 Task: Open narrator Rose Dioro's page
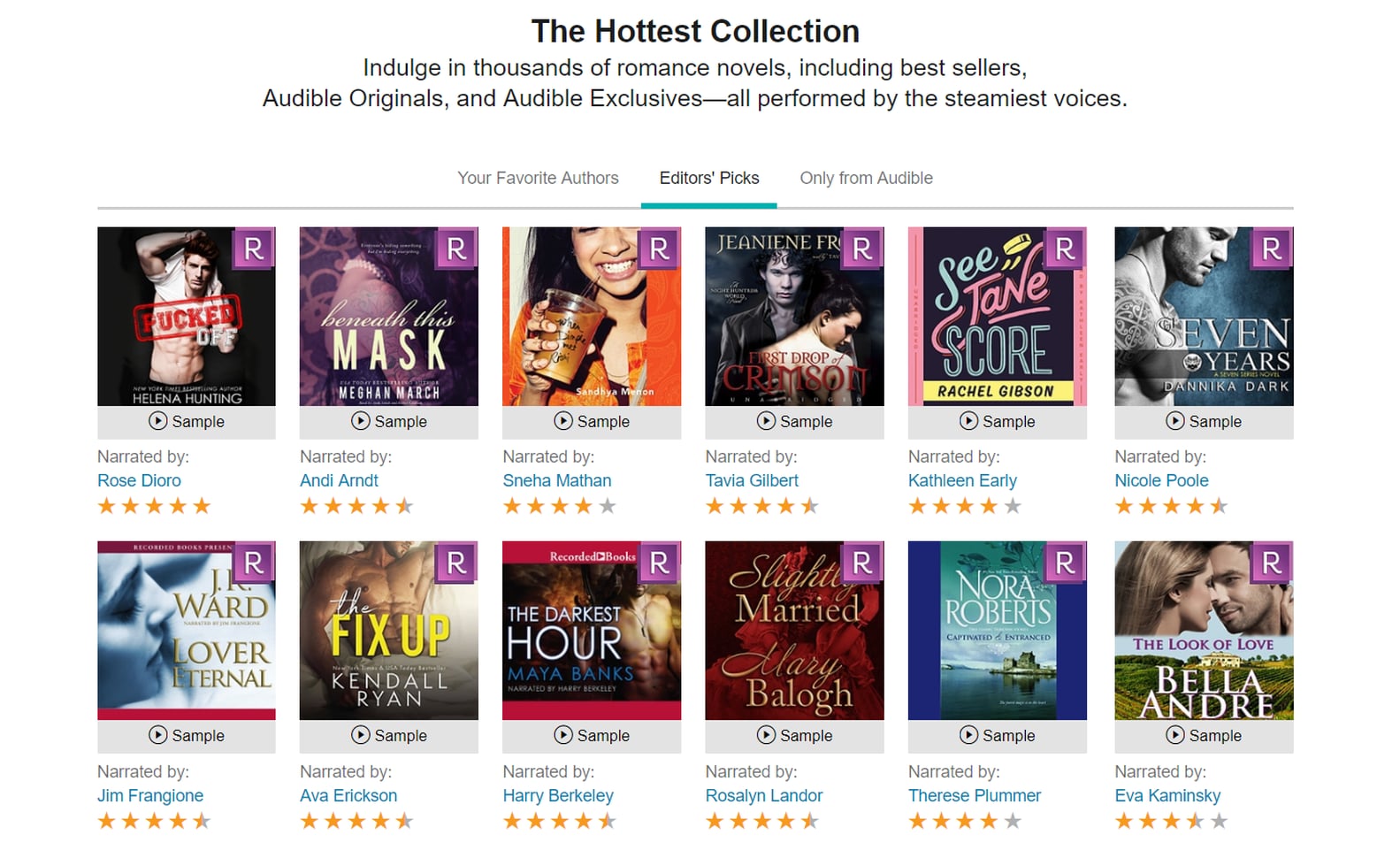(139, 480)
